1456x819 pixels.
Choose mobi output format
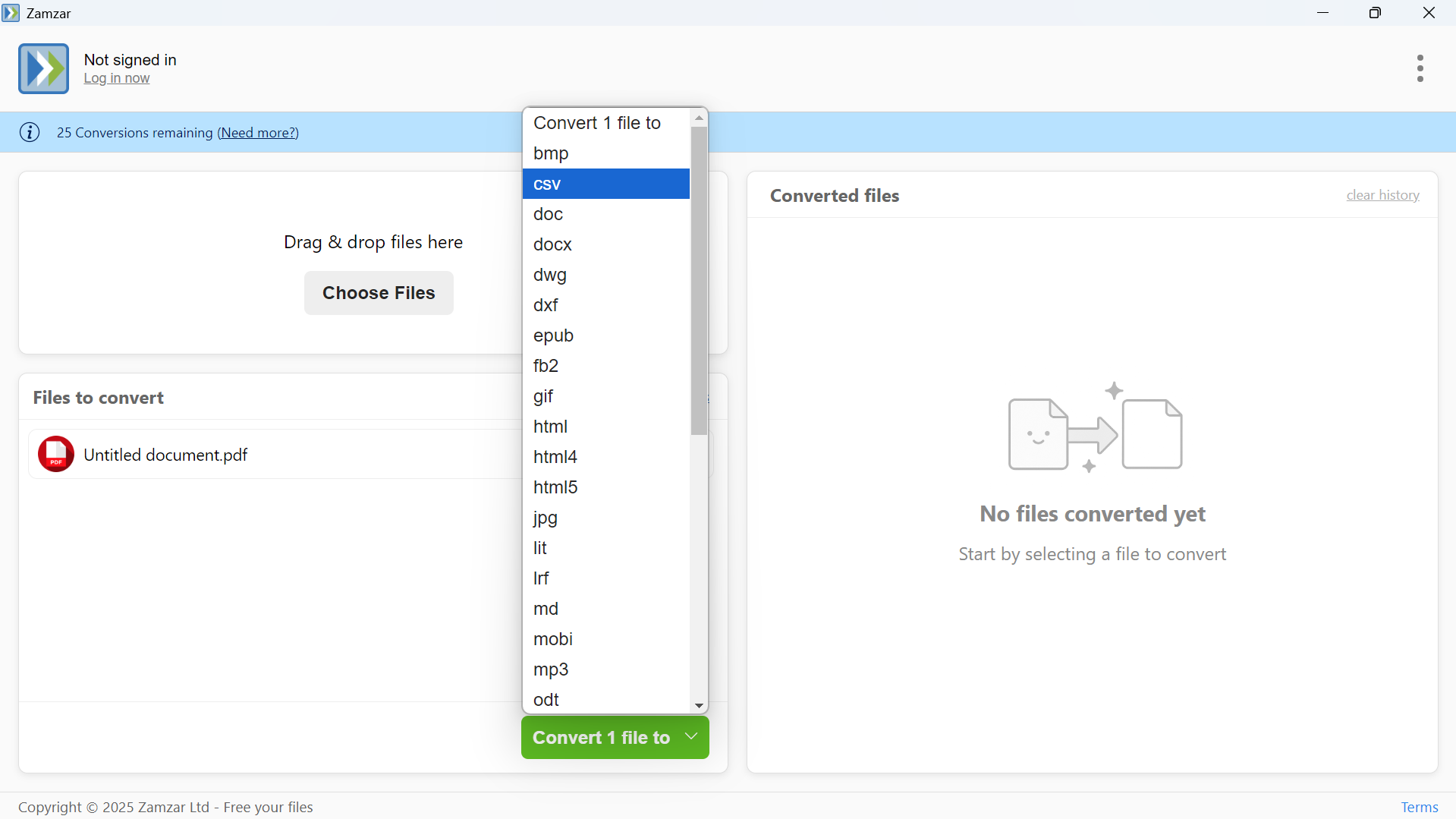pos(606,639)
